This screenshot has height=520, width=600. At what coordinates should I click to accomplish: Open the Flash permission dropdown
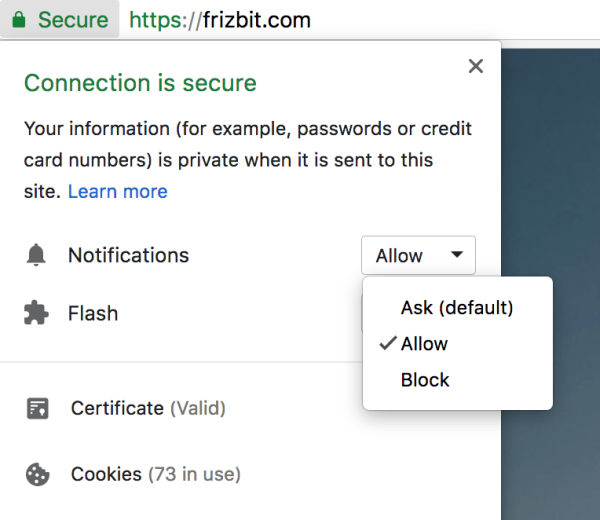364,314
